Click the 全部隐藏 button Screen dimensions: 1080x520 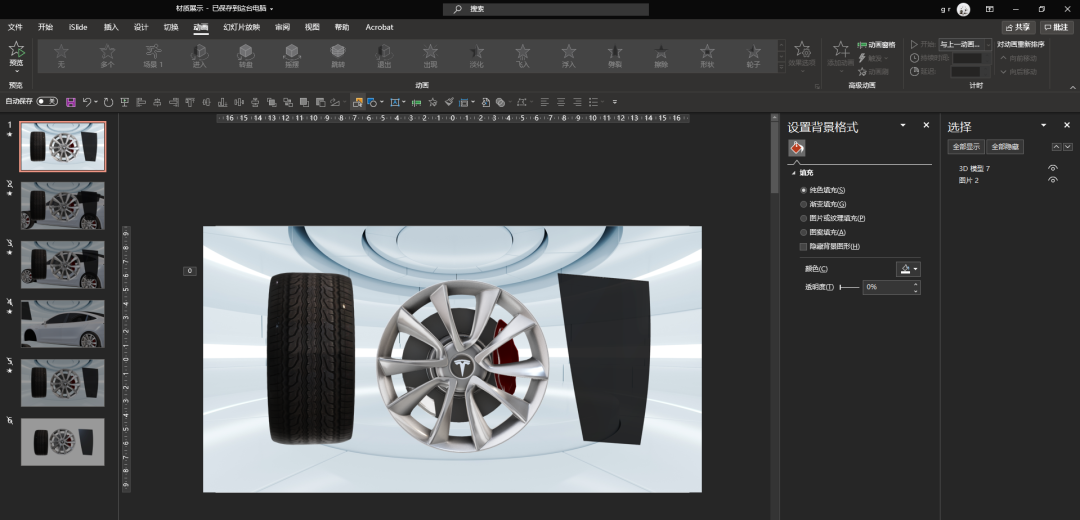1005,147
